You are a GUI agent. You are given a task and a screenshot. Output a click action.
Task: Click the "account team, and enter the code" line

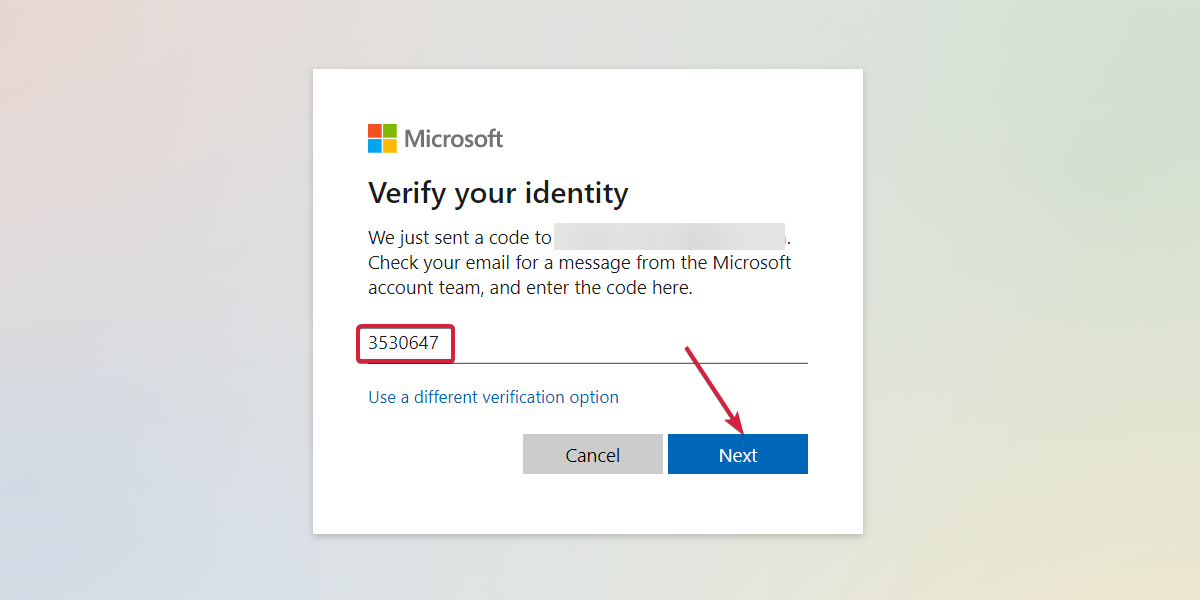click(x=530, y=288)
